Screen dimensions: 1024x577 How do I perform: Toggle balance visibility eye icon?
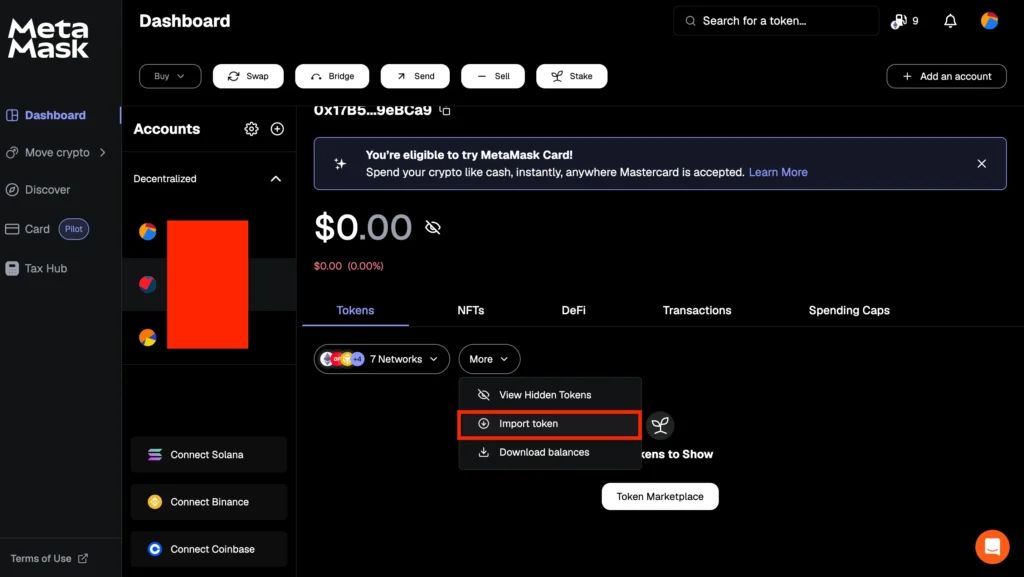point(433,227)
